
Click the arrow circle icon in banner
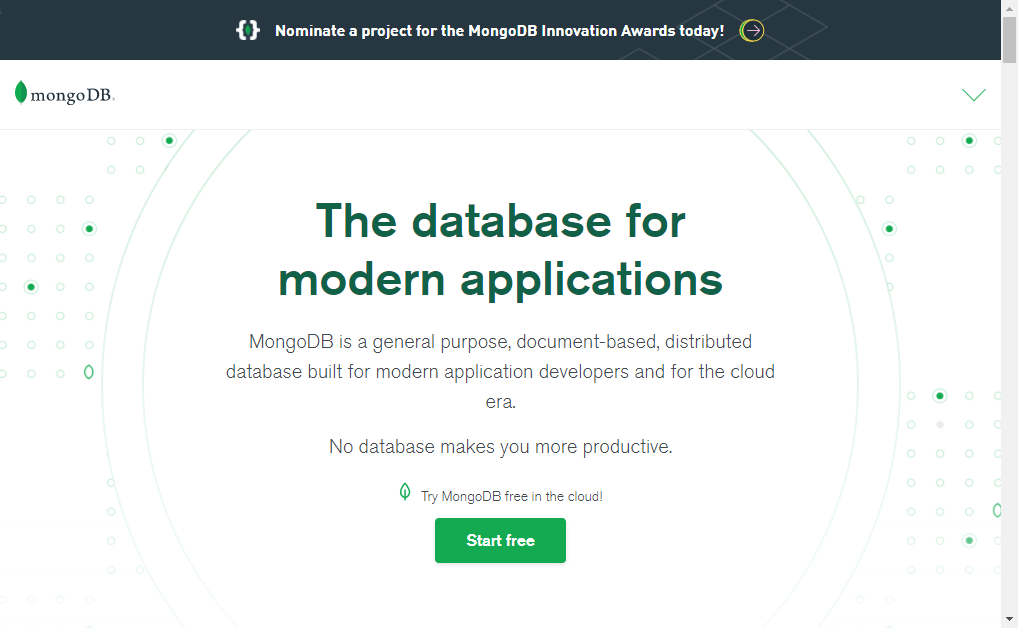(752, 31)
